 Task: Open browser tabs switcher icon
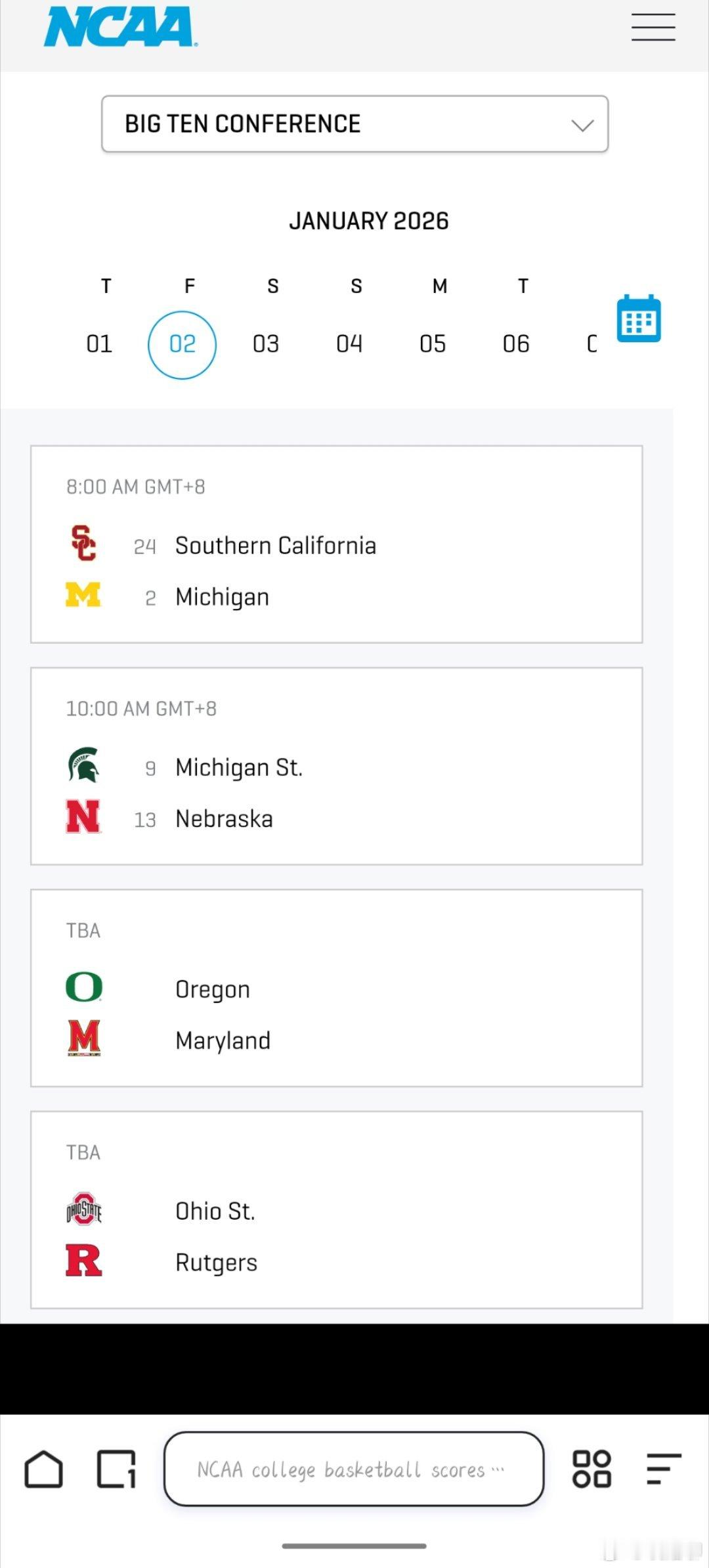tap(116, 1469)
